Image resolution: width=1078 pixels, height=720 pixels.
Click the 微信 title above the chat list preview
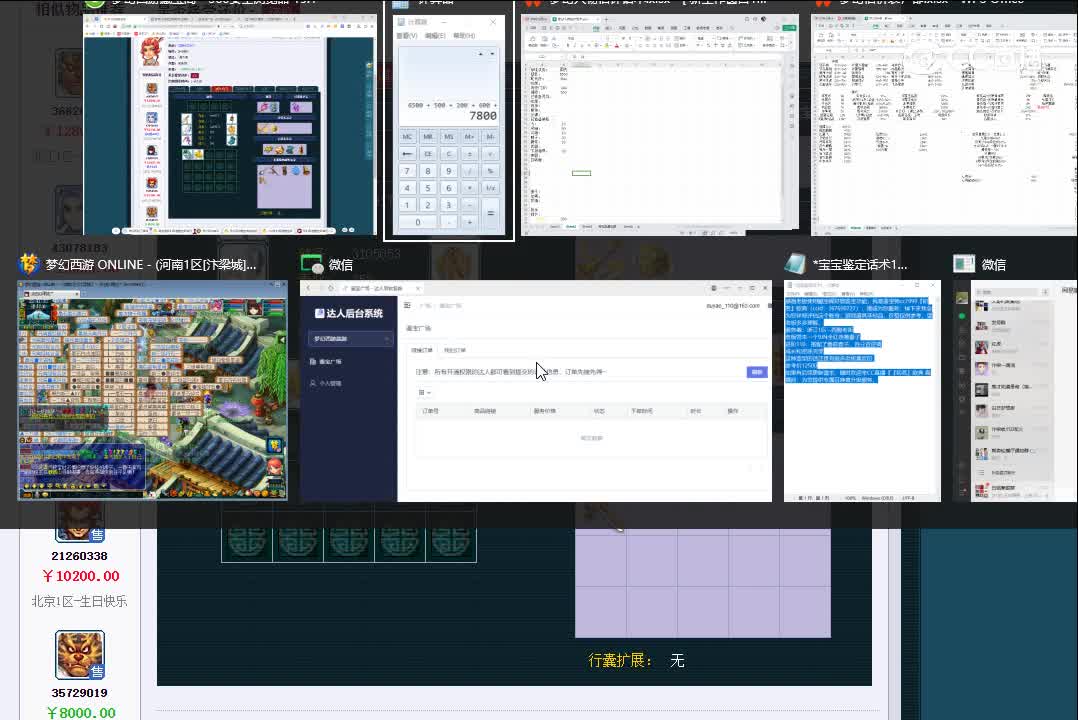click(993, 265)
